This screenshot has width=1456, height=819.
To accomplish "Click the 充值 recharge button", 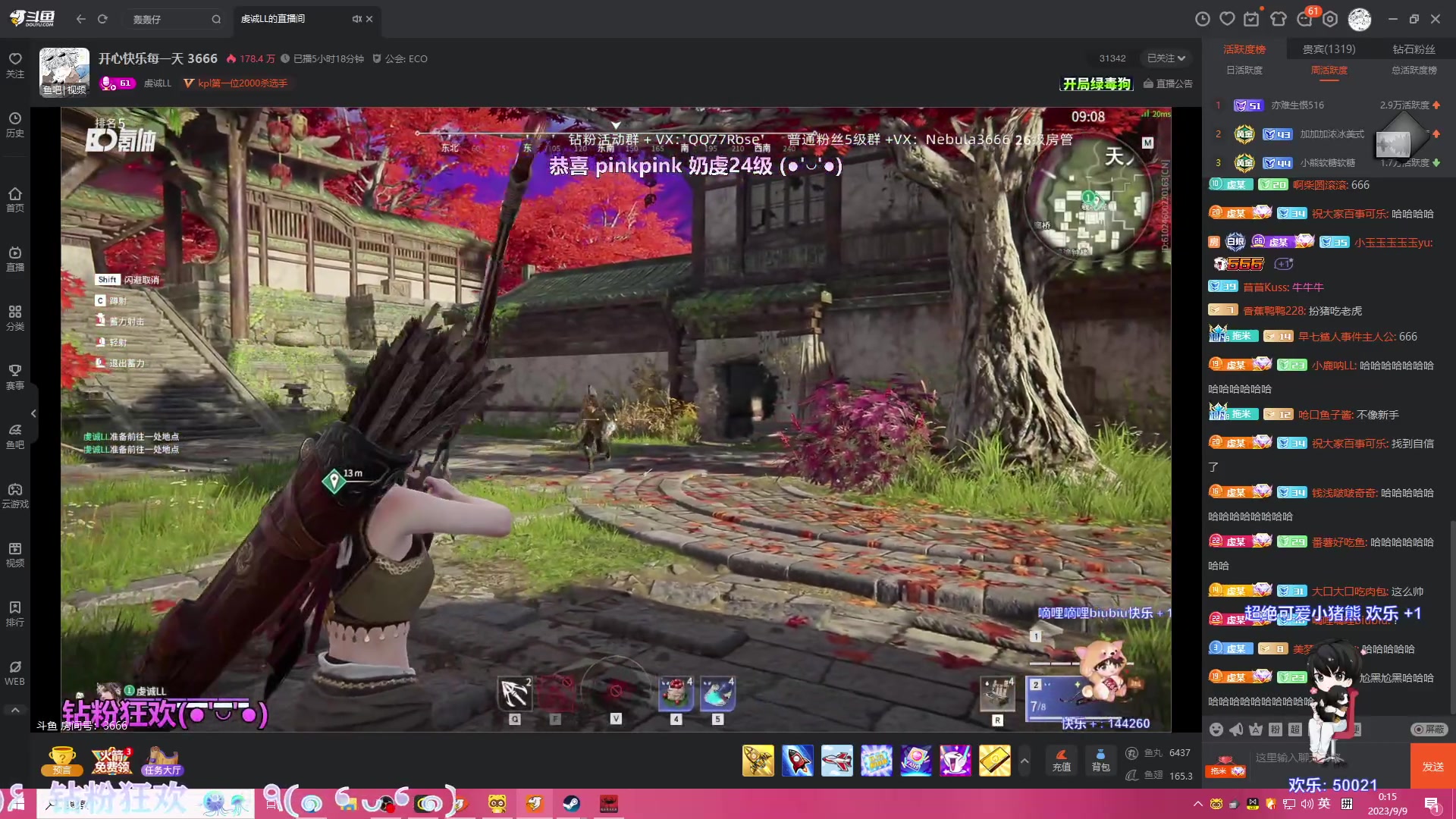I will pyautogui.click(x=1062, y=761).
